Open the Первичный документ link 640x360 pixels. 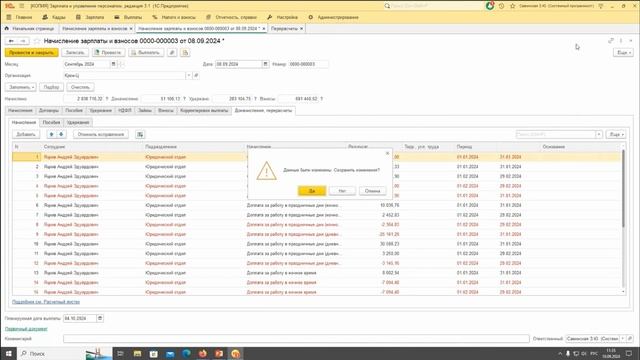26,329
